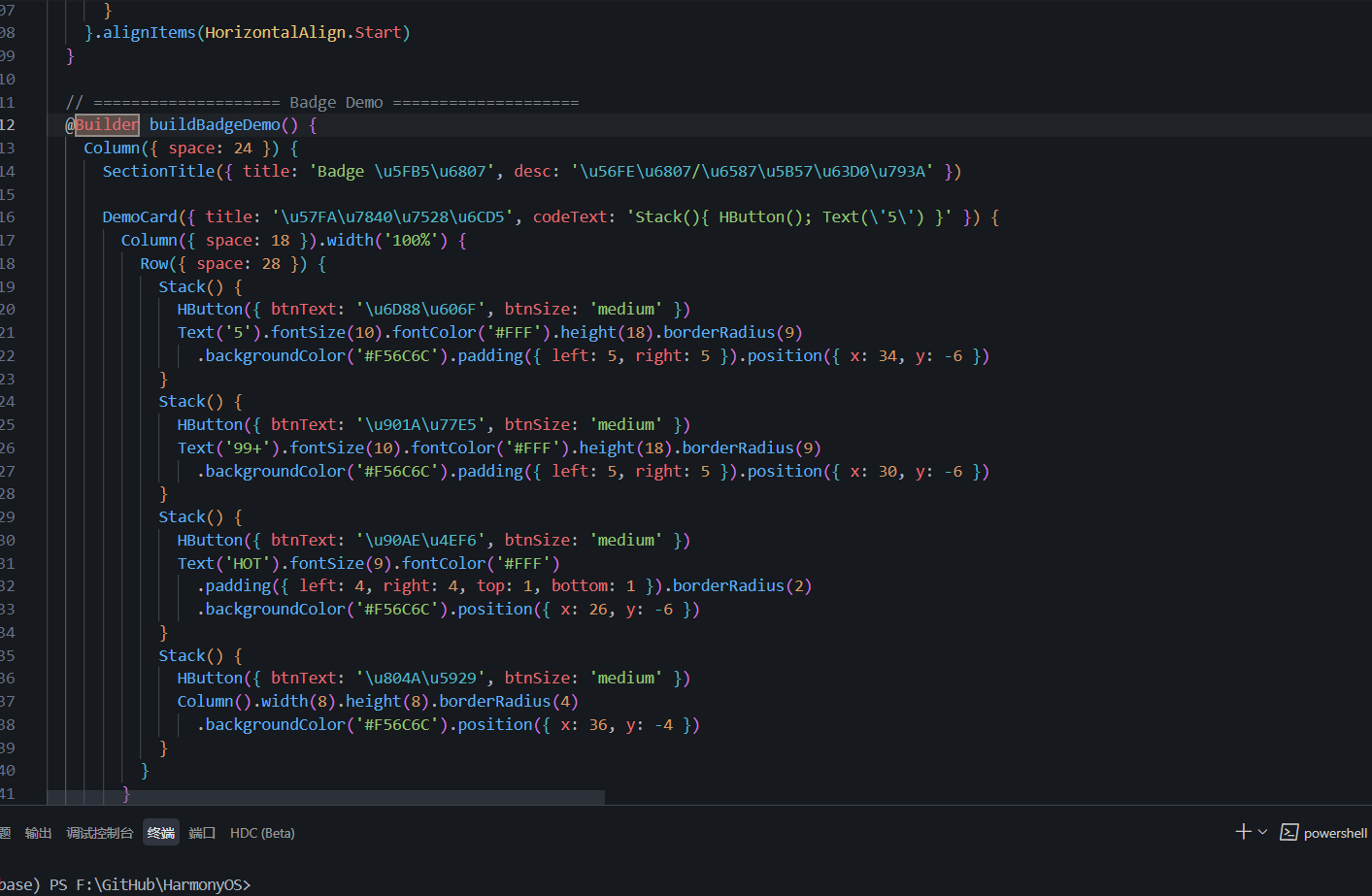
Task: Switch to the 调试控制台 panel tab
Action: (99, 833)
